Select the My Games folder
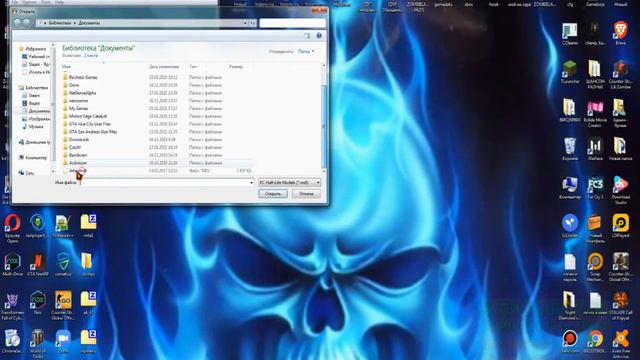The image size is (640, 360). pyautogui.click(x=78, y=109)
